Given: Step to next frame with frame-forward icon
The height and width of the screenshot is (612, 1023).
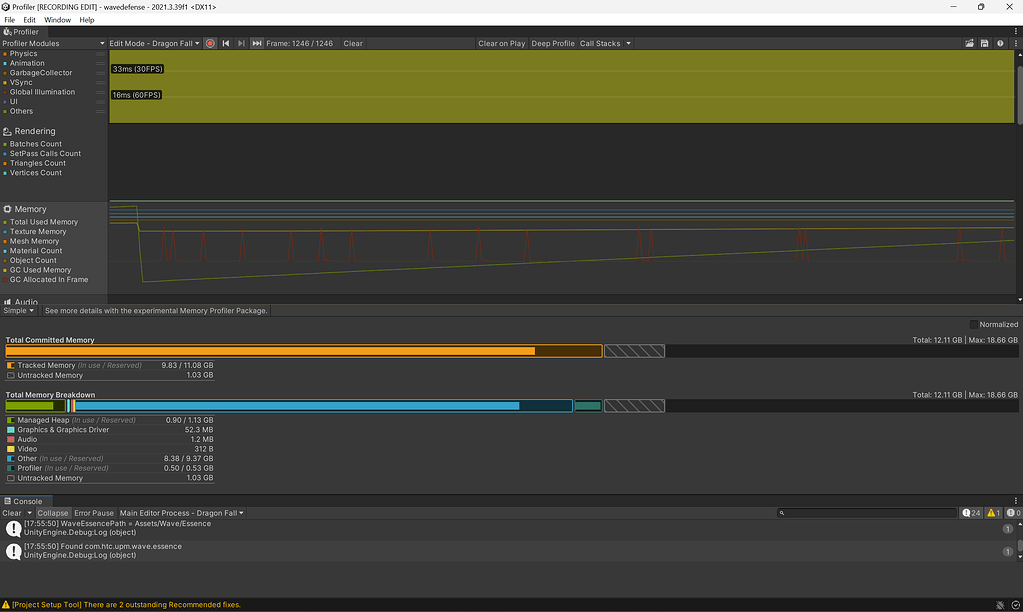Looking at the screenshot, I should 239,43.
